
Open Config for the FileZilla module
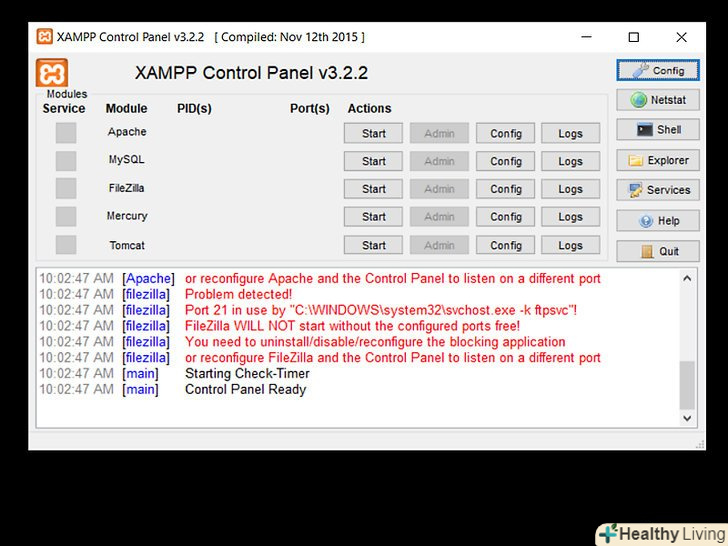click(x=506, y=189)
